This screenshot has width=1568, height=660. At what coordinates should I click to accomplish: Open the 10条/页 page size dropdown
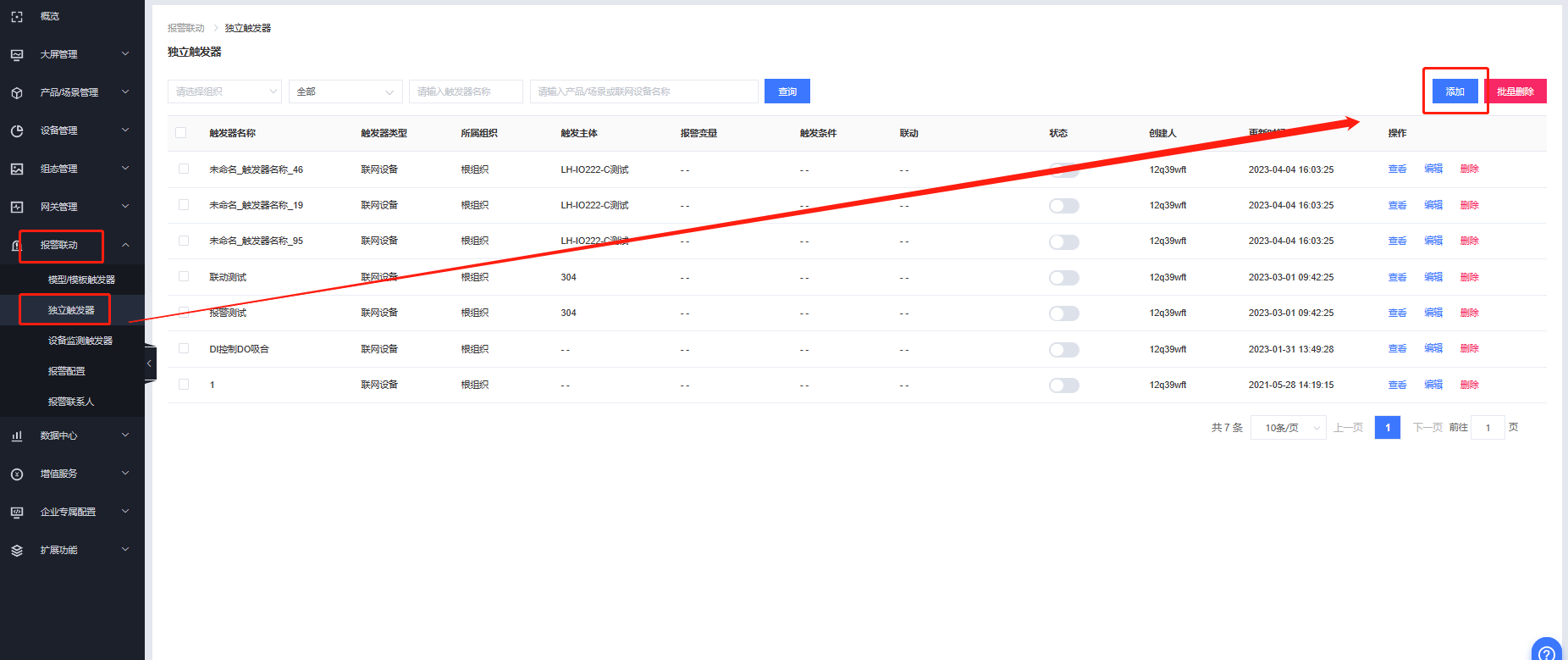pyautogui.click(x=1288, y=428)
